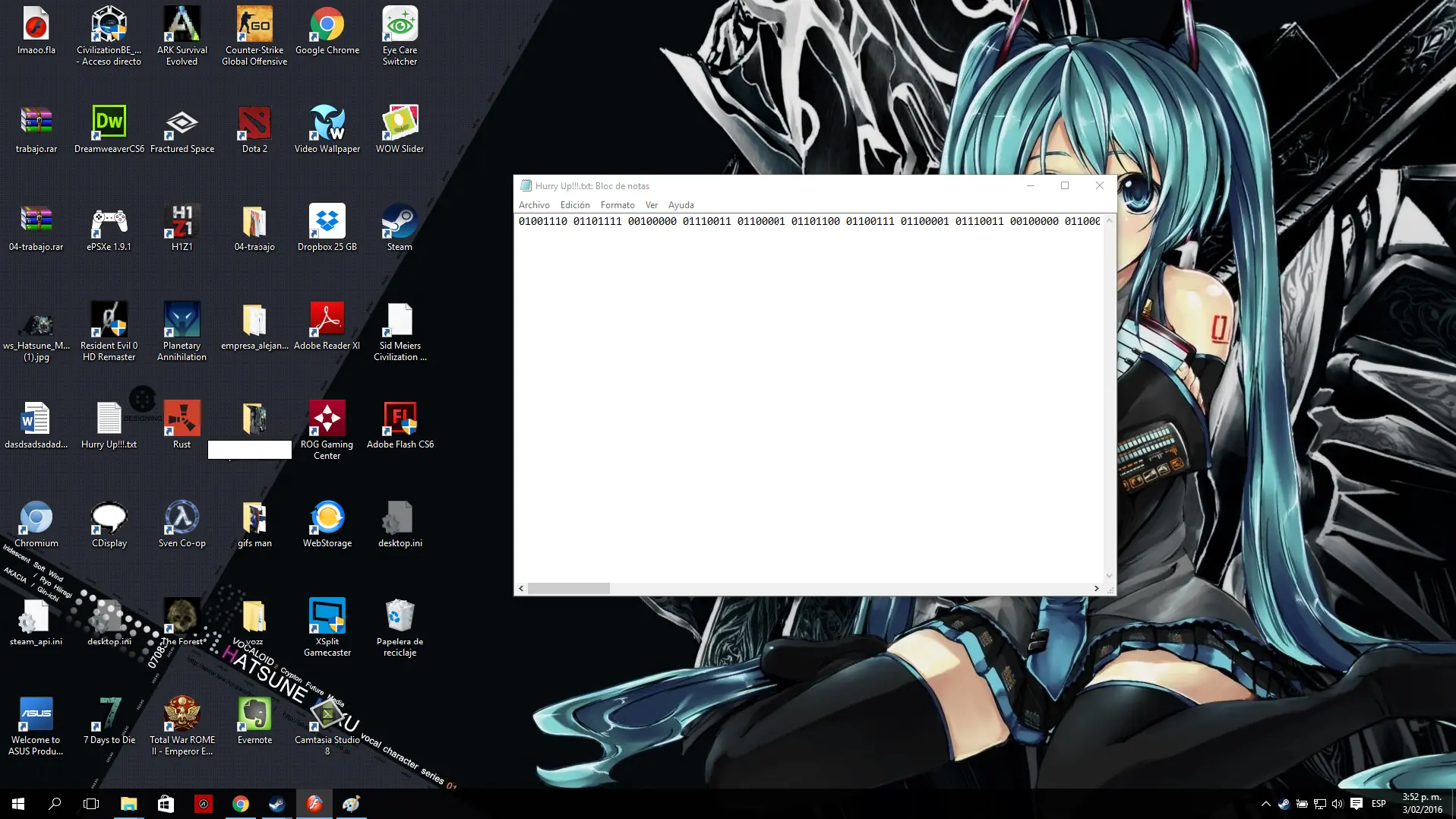Select the Rust game icon

pos(182,425)
